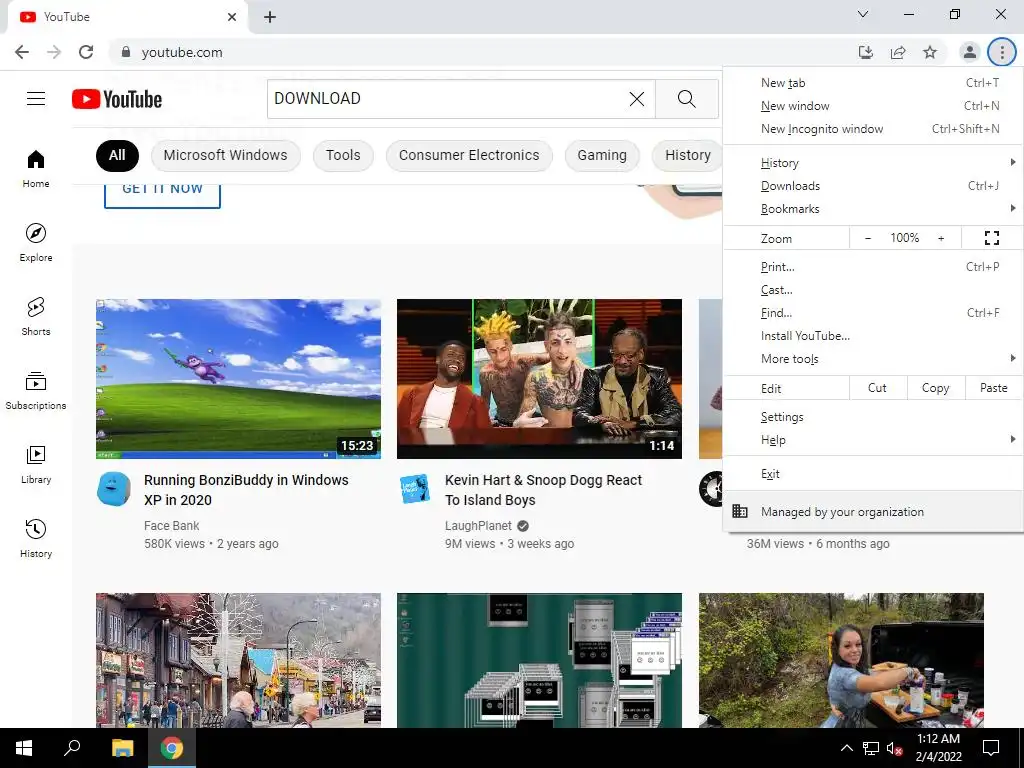The width and height of the screenshot is (1024, 768).
Task: Choose Exit in the Chrome menu
Action: coord(873,474)
